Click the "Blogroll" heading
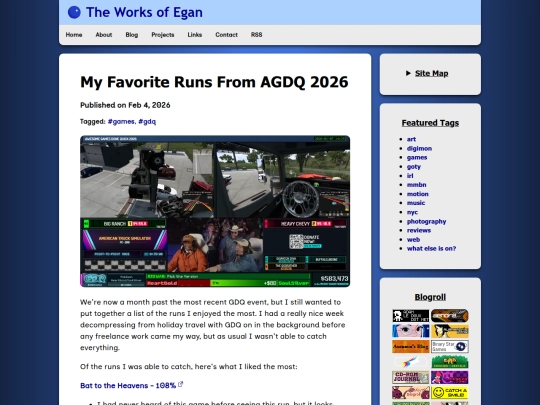The height and width of the screenshot is (405, 540). [x=430, y=297]
